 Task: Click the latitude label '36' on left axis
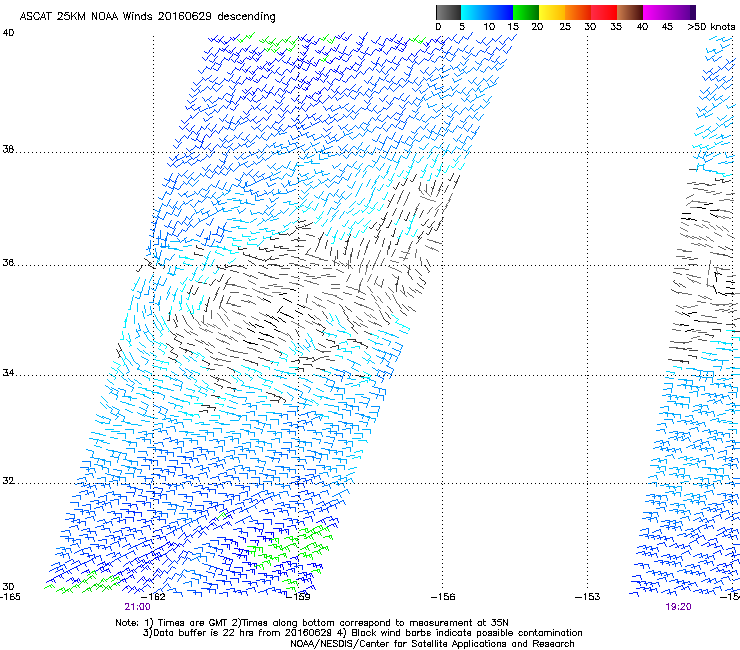click(8, 262)
